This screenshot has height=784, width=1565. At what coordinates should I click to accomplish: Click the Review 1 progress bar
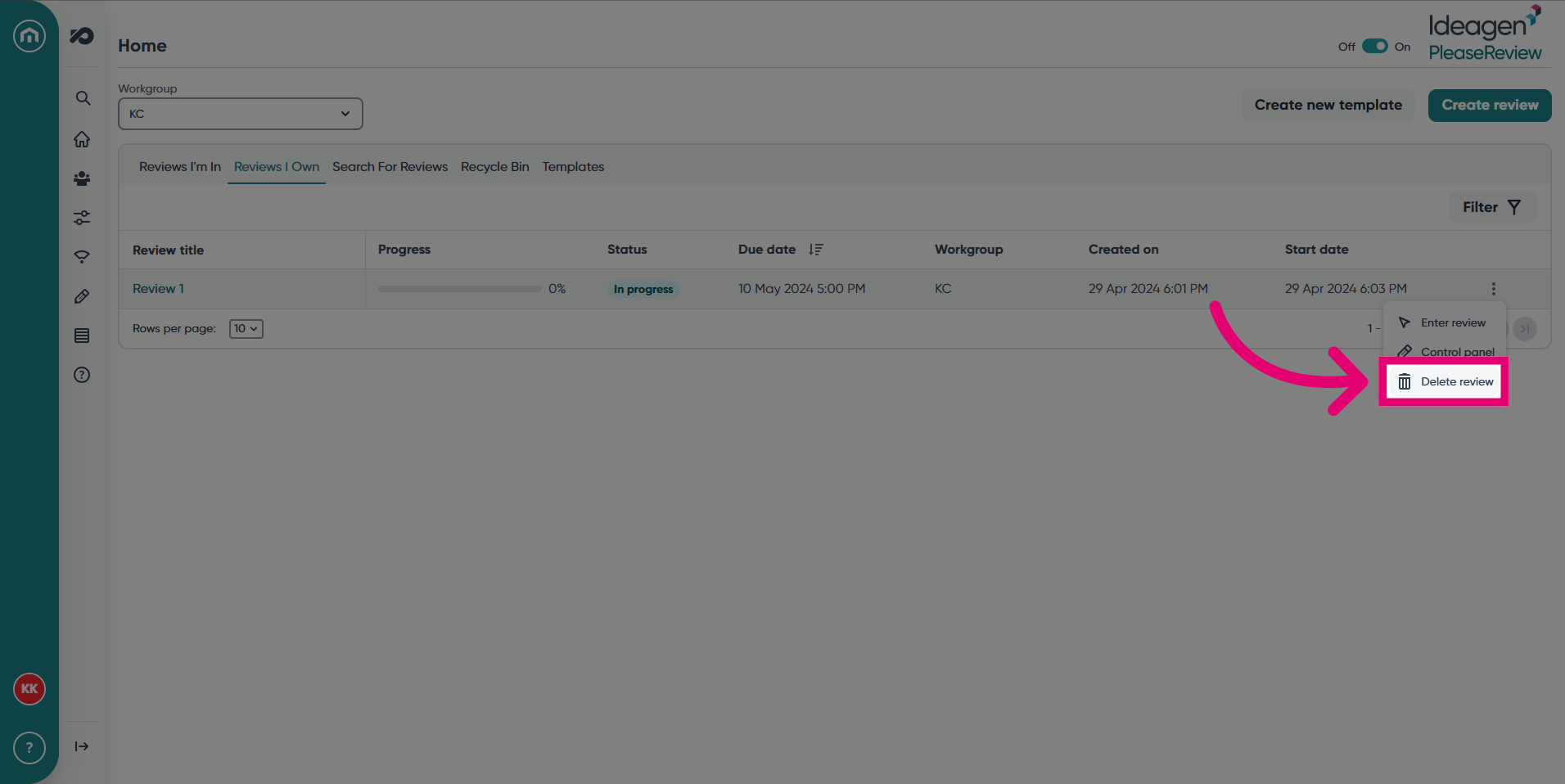pyautogui.click(x=459, y=289)
